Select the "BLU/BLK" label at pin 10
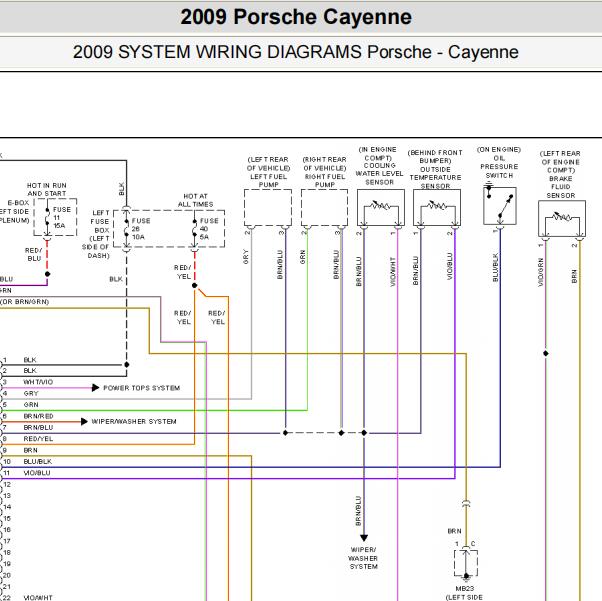The image size is (602, 601). [x=38, y=462]
